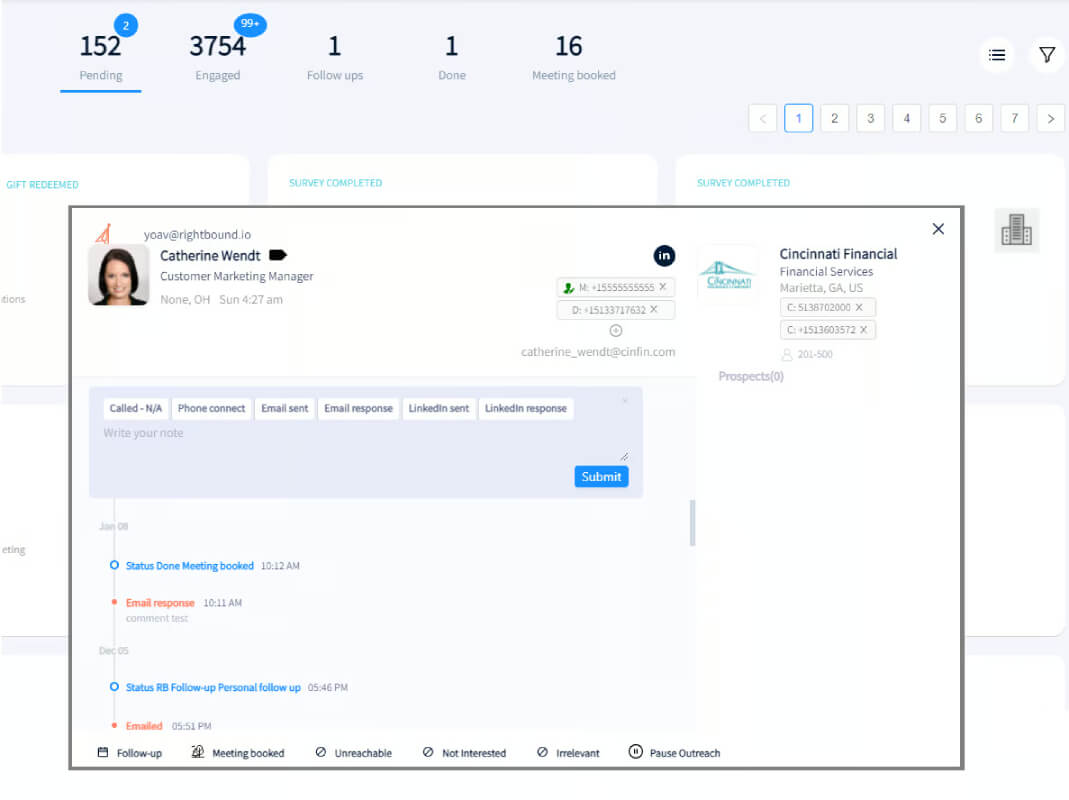Select page 1 in pagination
Viewport: 1069px width, 800px height.
[x=798, y=119]
